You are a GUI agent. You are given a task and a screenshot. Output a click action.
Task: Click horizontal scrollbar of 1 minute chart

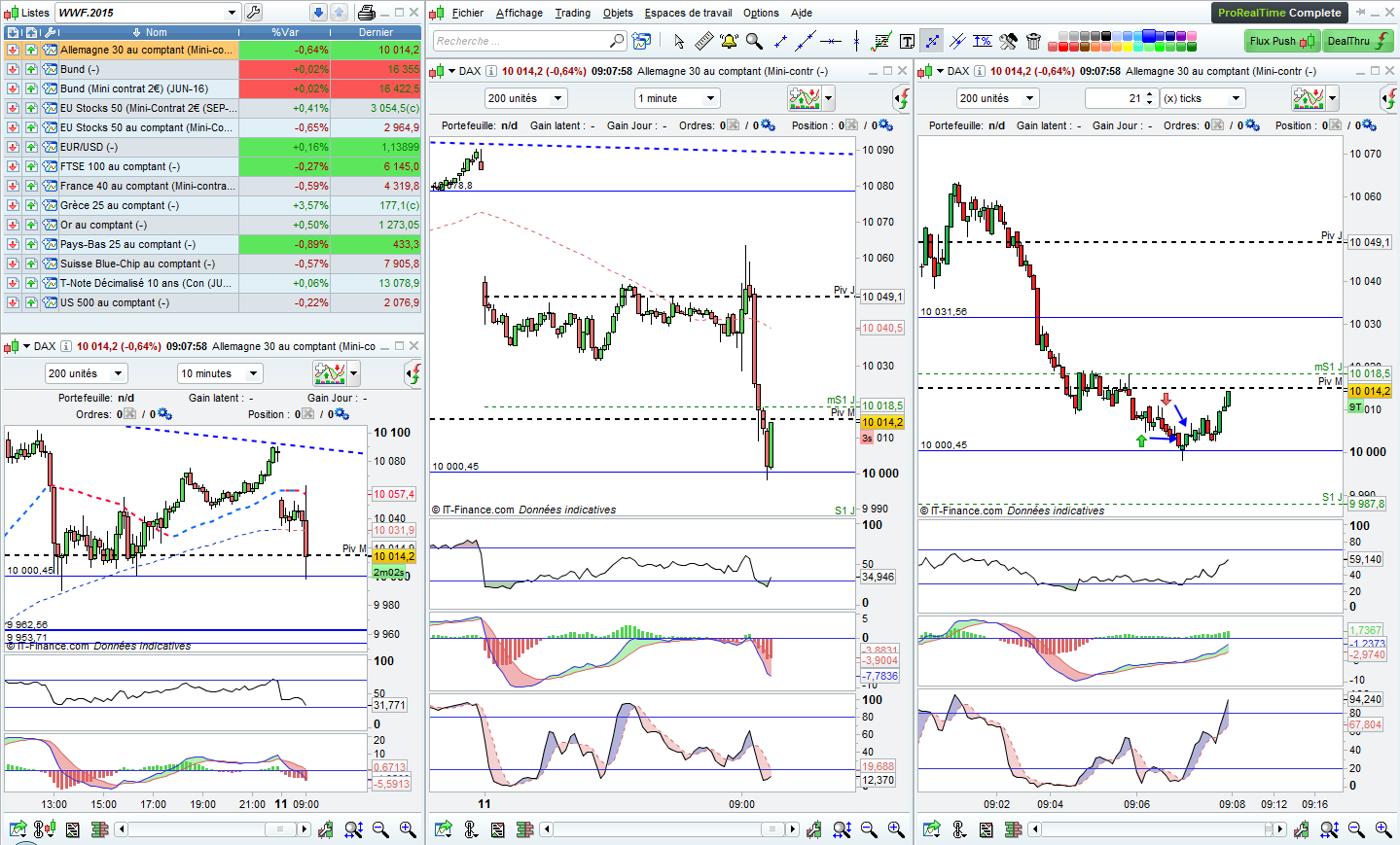coord(668,829)
